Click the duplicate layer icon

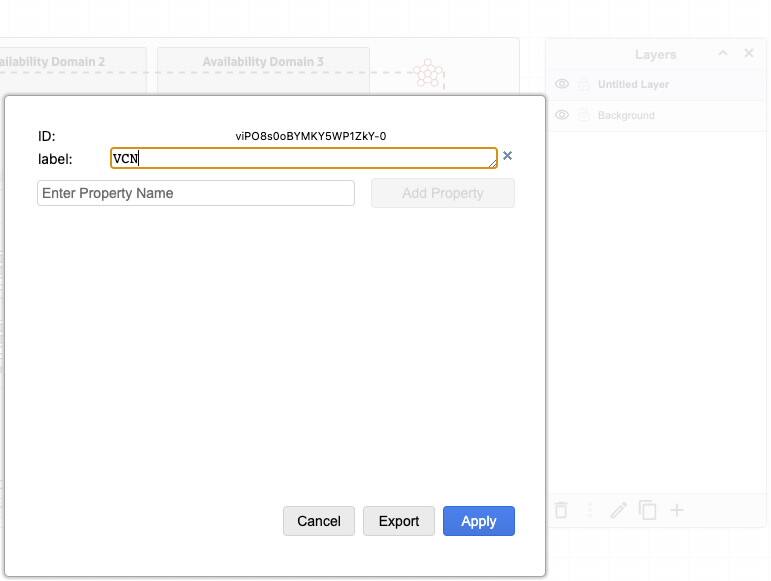click(x=648, y=511)
